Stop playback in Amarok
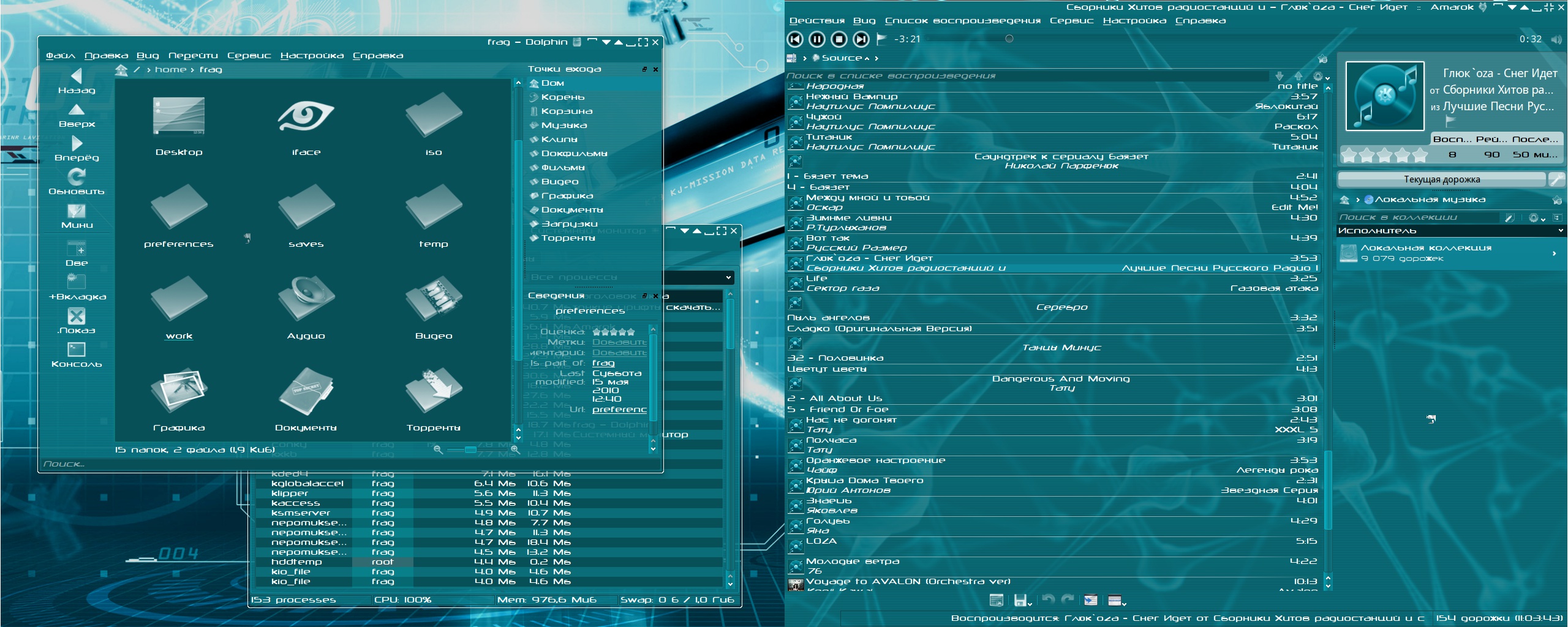1568x627 pixels. [x=839, y=39]
